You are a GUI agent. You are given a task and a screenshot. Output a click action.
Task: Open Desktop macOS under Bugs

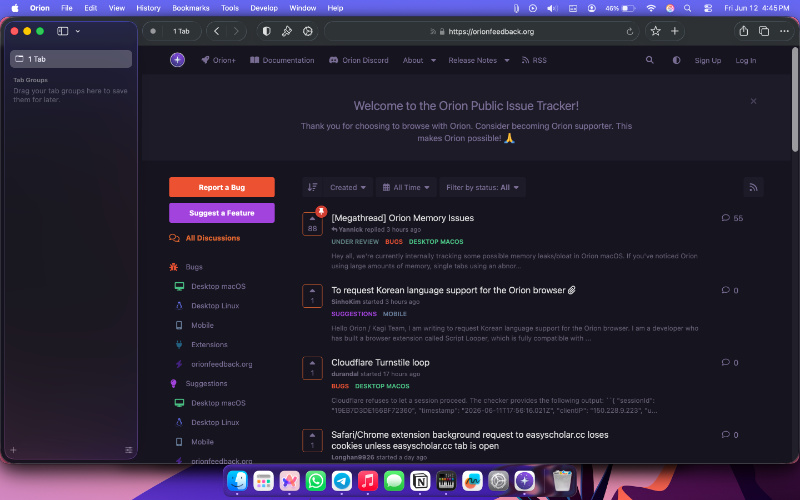point(210,286)
